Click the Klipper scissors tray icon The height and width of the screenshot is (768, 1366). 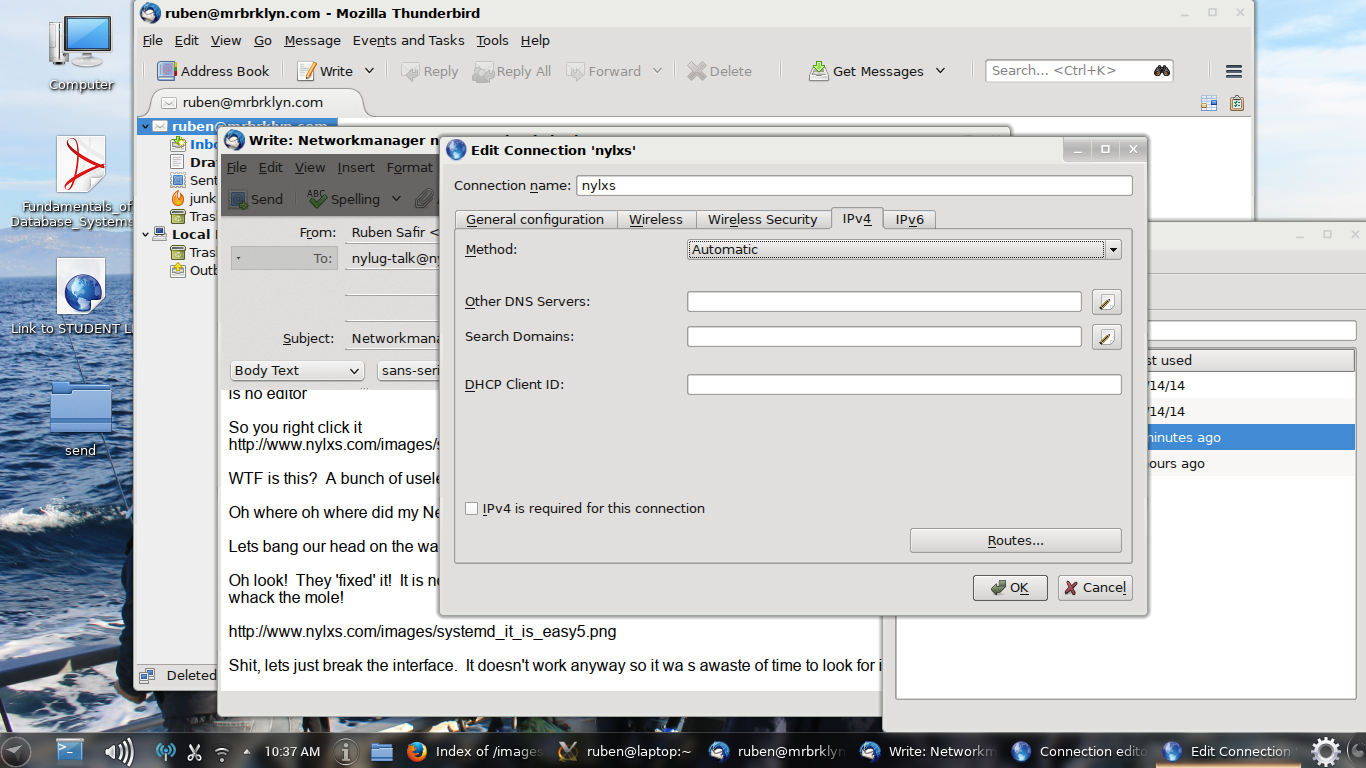(x=195, y=751)
